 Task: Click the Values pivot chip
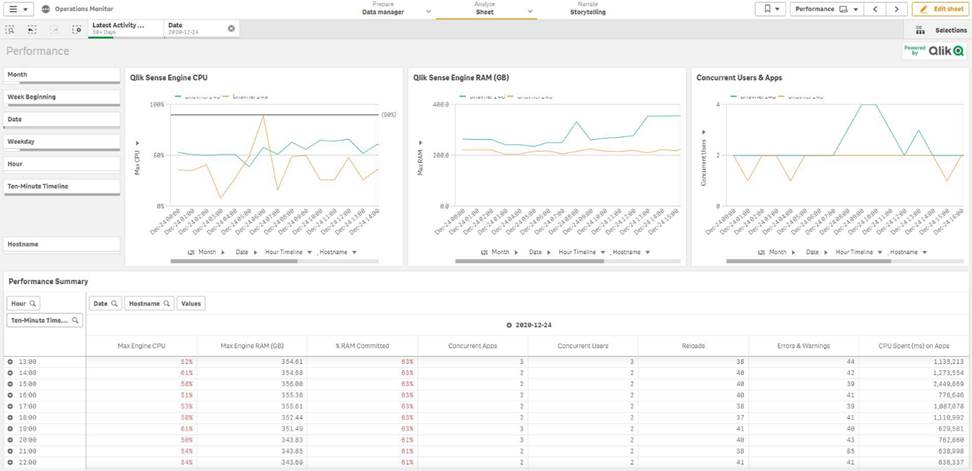(191, 304)
